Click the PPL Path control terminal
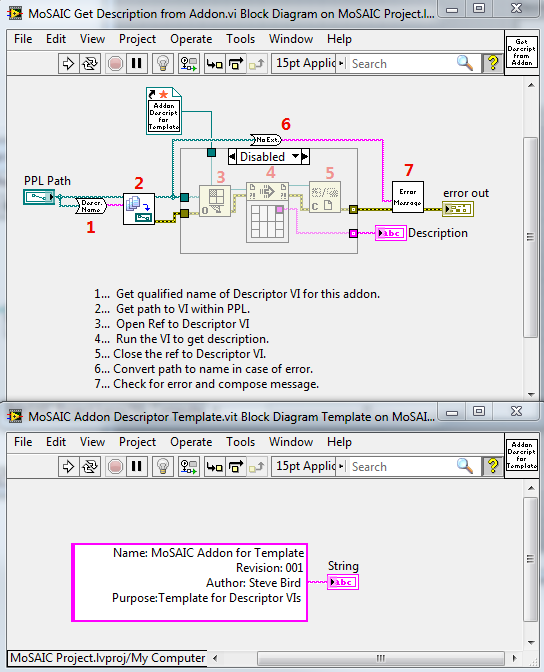Screen dimensions: 544x672 click(39, 197)
